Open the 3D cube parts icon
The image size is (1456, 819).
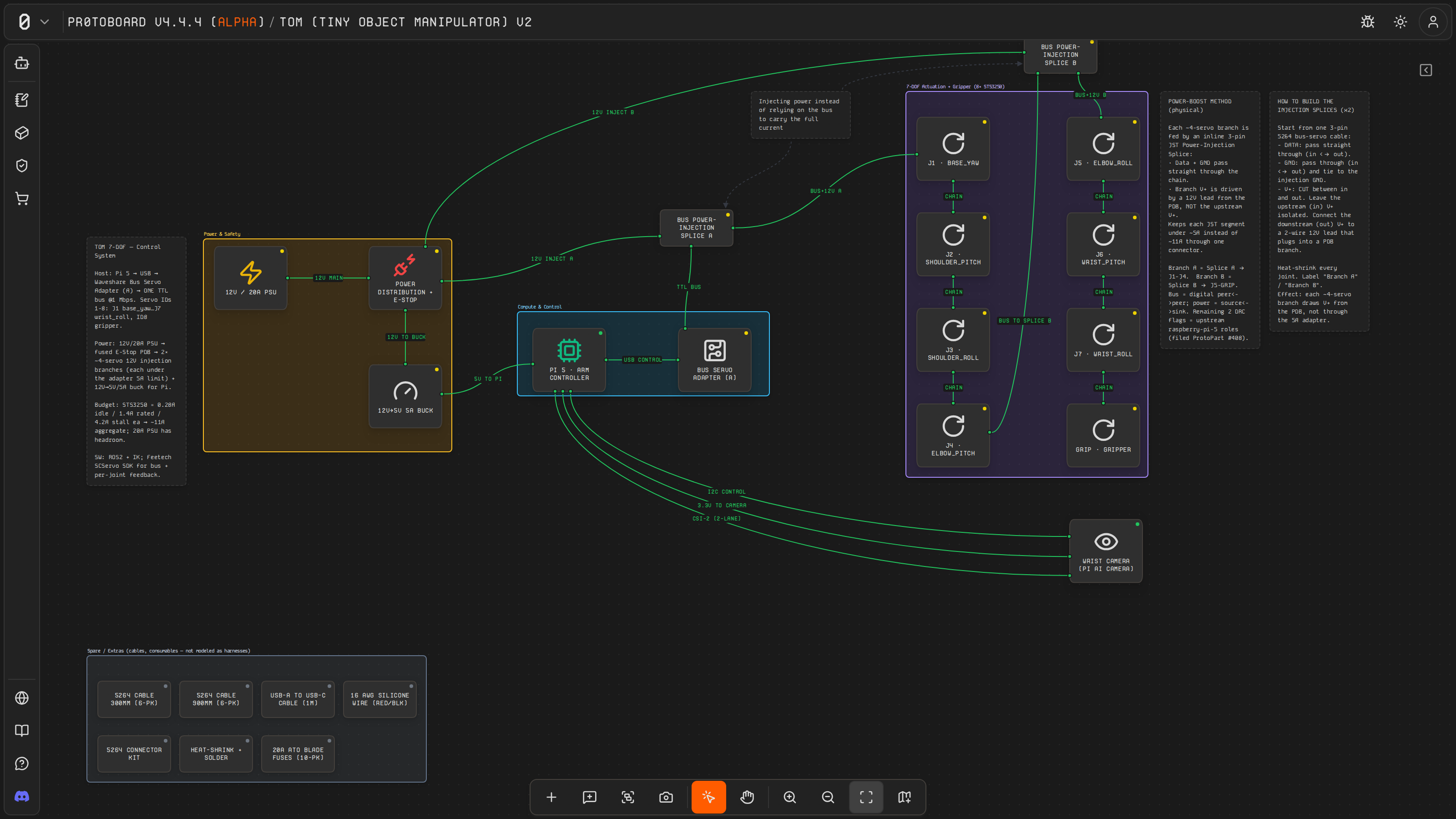coord(21,133)
